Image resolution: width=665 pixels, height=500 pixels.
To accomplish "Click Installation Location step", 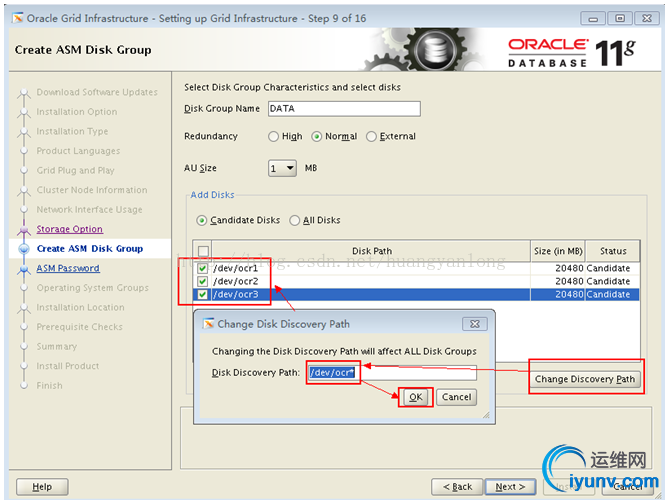I will (x=81, y=307).
